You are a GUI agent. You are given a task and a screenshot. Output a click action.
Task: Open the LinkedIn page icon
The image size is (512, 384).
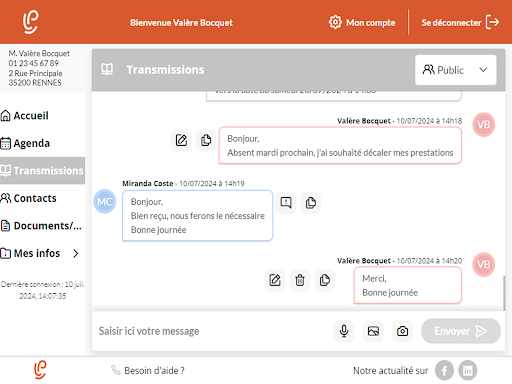pyautogui.click(x=467, y=370)
